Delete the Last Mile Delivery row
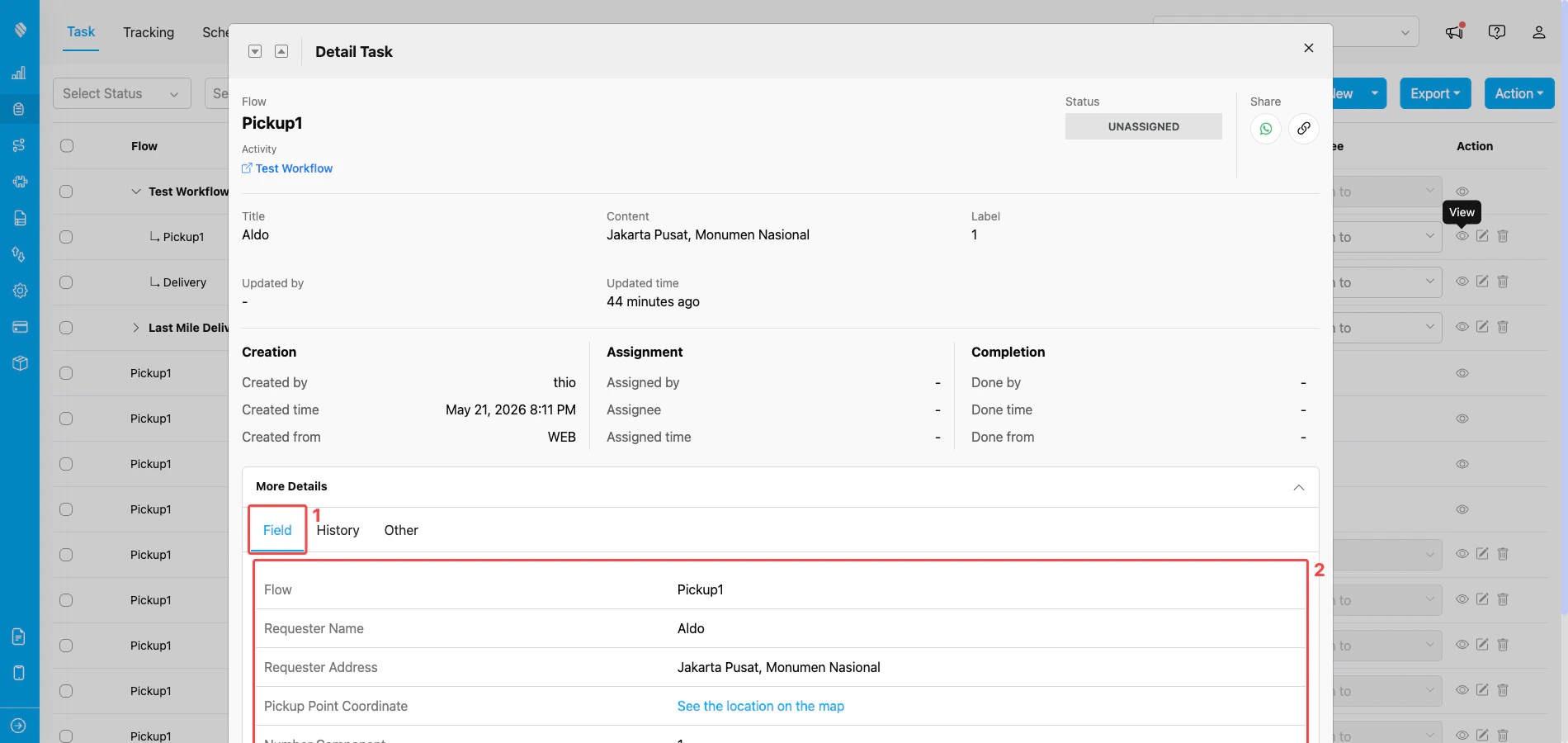 click(x=1503, y=327)
